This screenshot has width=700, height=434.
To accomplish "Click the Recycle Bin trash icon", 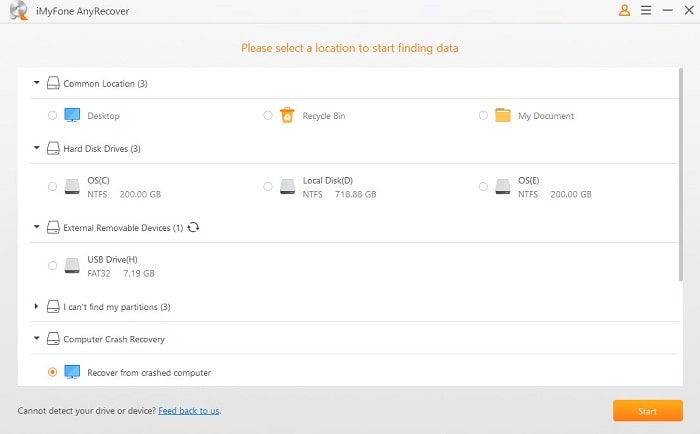I will click(x=287, y=115).
